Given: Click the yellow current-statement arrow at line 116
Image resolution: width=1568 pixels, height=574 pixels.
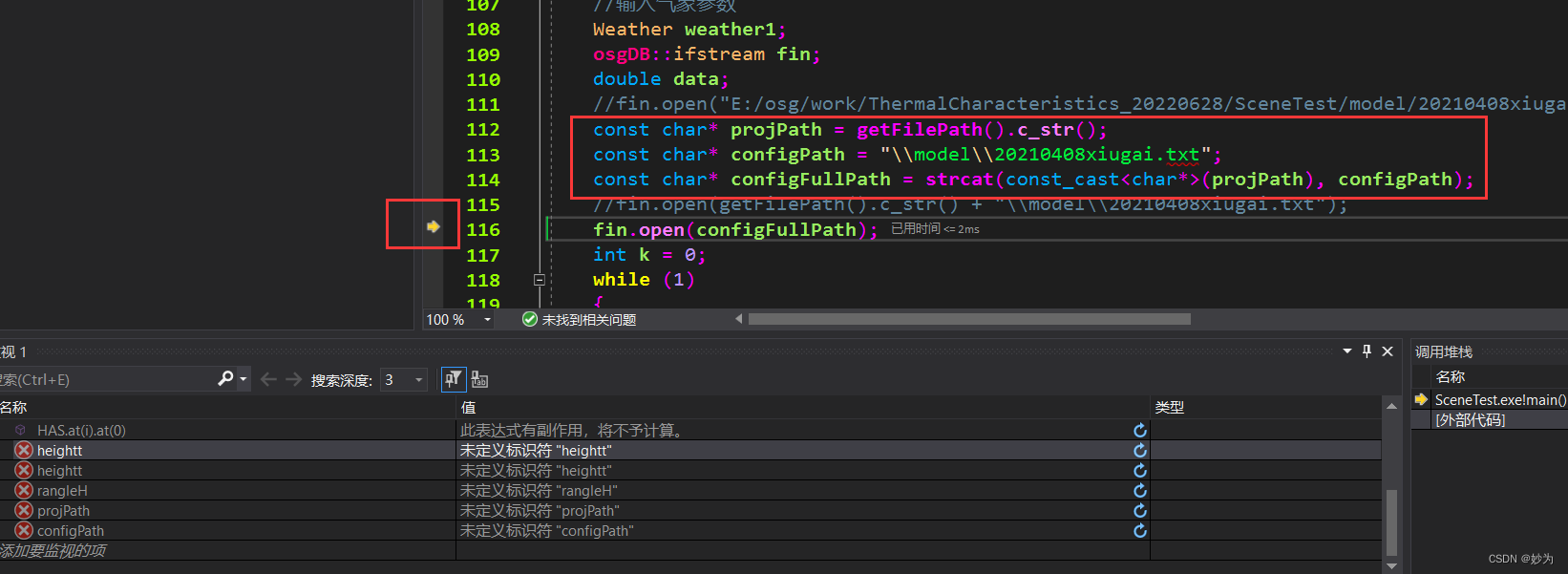Looking at the screenshot, I should pyautogui.click(x=433, y=226).
